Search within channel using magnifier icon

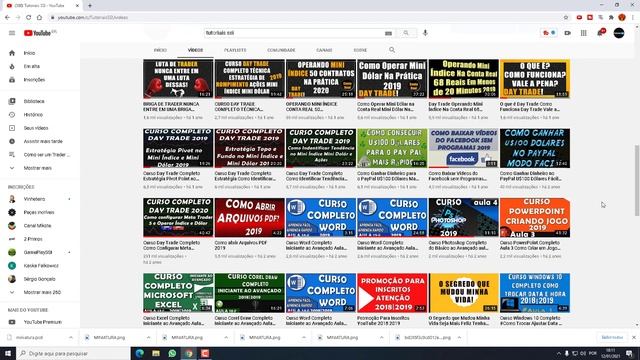[x=392, y=50]
